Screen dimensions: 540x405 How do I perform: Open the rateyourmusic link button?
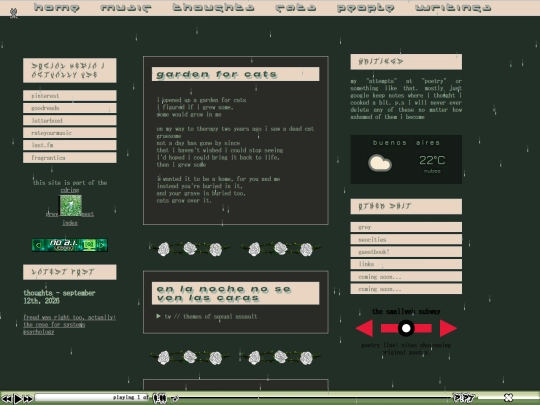coord(70,133)
